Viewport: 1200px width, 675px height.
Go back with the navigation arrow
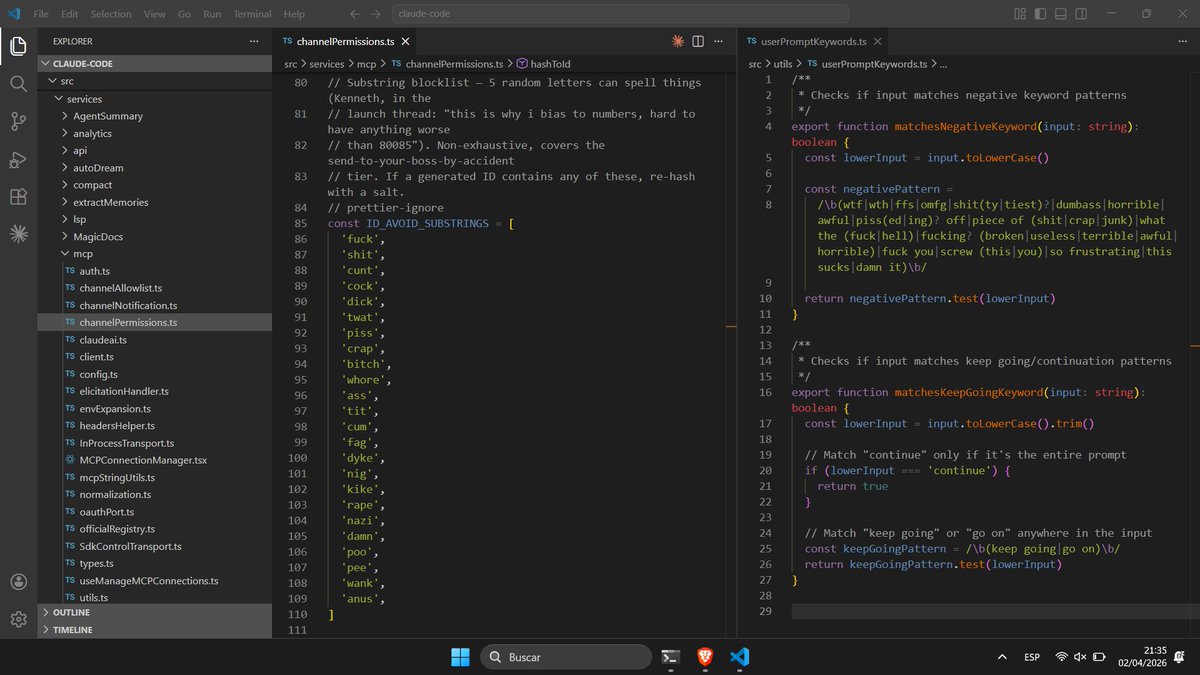pyautogui.click(x=355, y=14)
